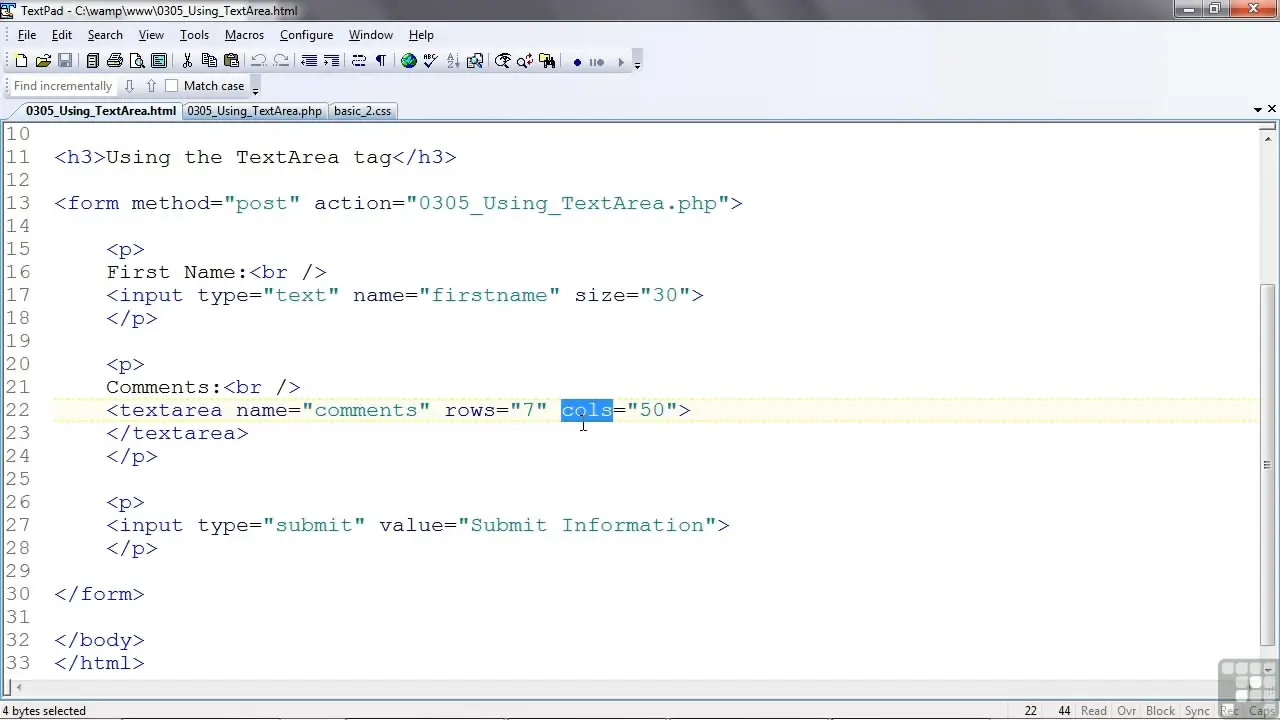Find next with the down arrow
Screen dimensions: 1280x720
click(129, 86)
